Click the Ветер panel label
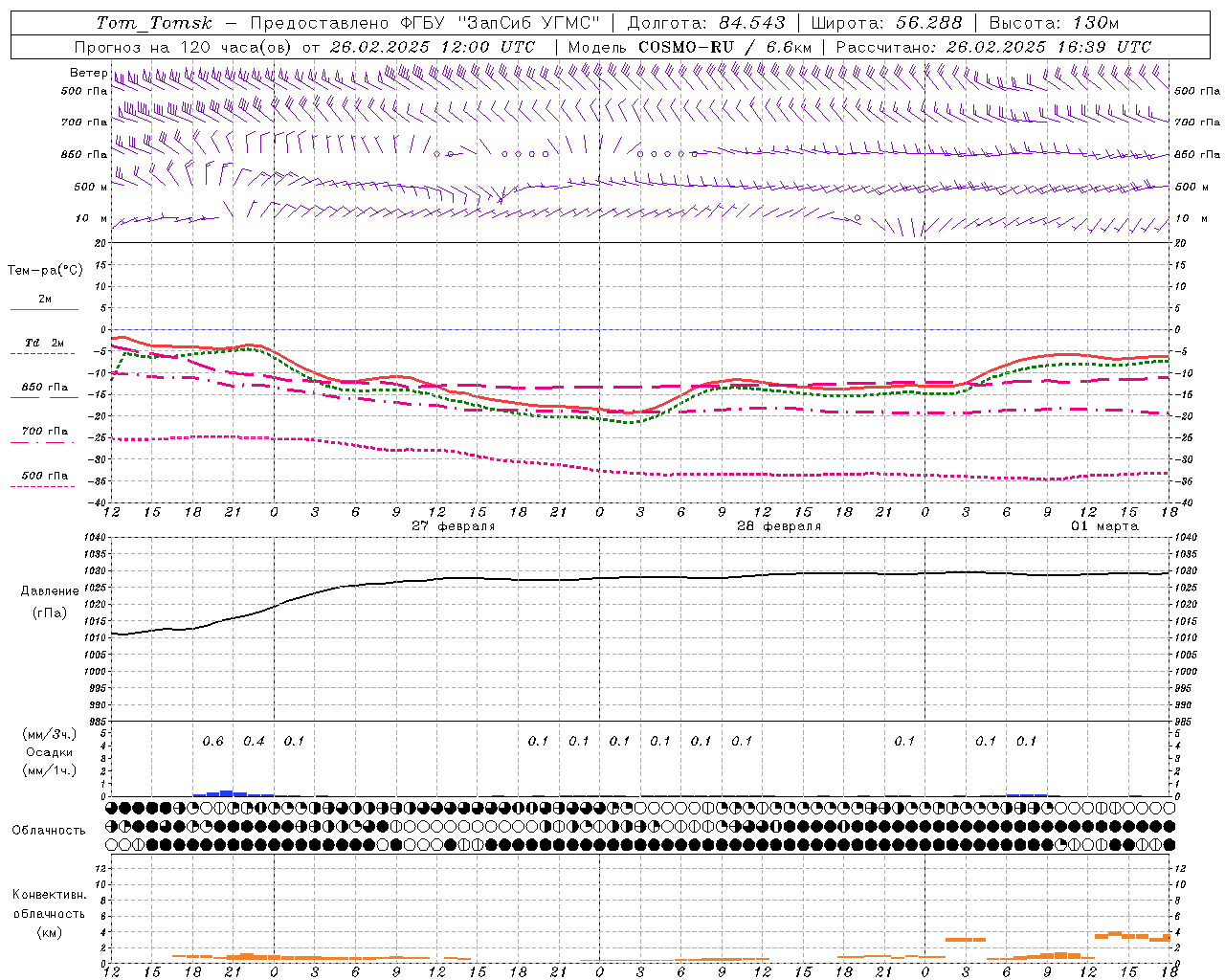 click(x=88, y=73)
